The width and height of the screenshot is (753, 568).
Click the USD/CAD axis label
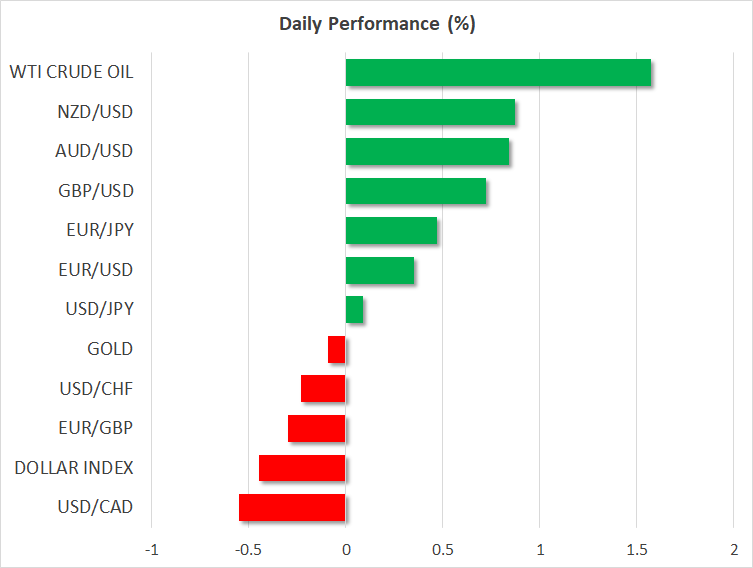click(x=97, y=508)
